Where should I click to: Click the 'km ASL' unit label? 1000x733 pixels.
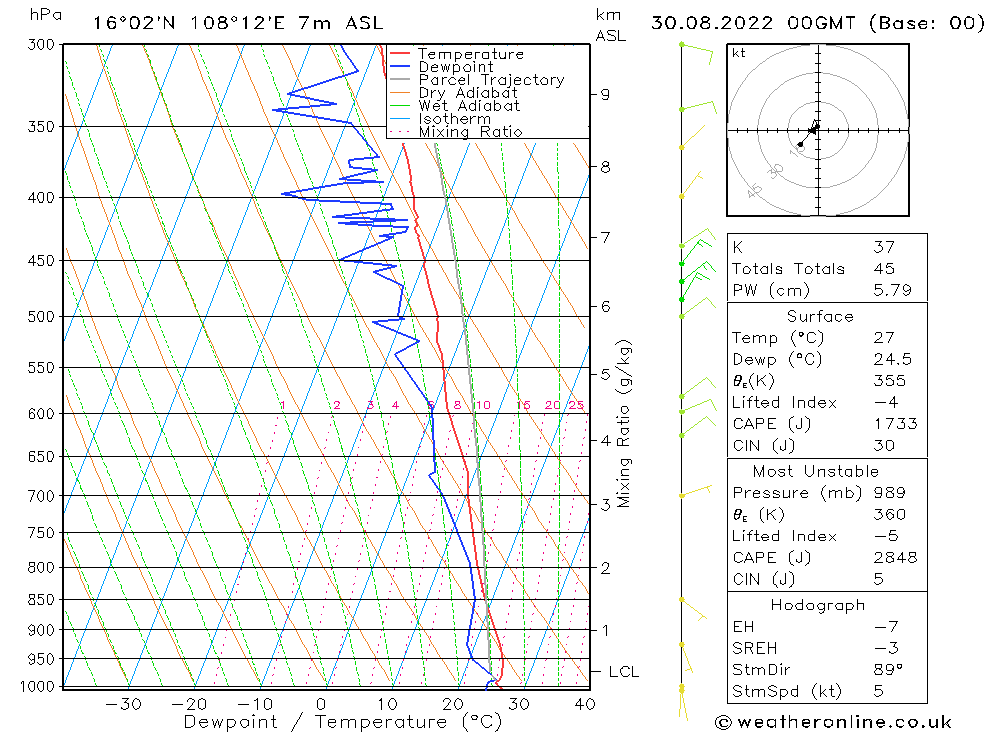pyautogui.click(x=610, y=26)
